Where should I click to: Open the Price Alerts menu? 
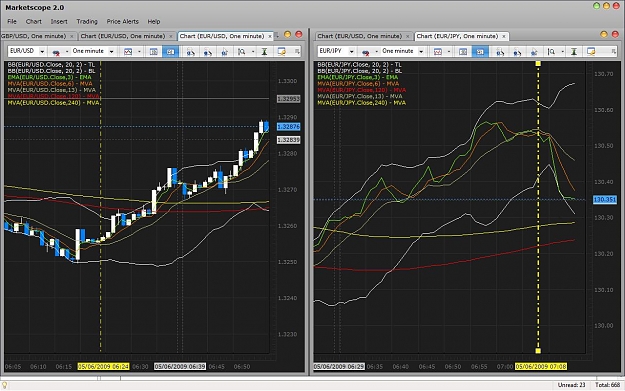point(122,22)
